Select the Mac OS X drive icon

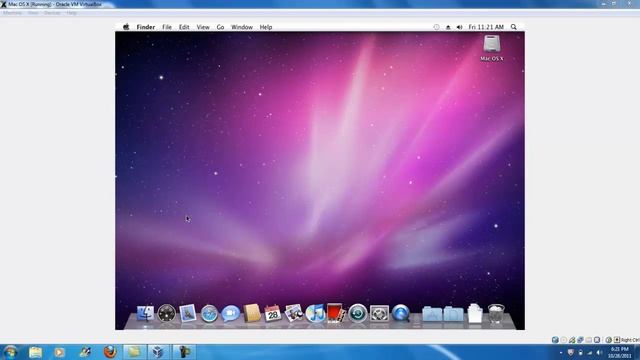[492, 48]
